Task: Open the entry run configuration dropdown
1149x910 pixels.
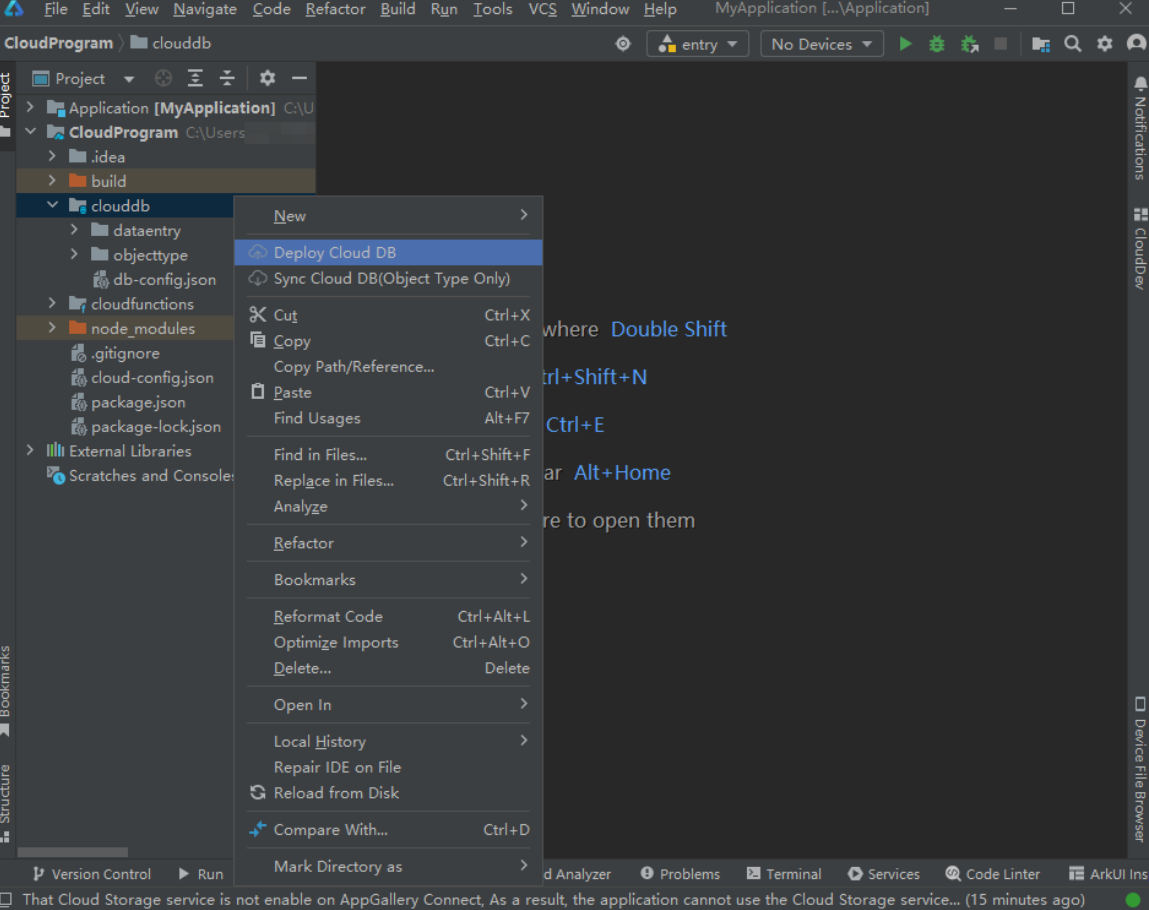Action: (x=698, y=44)
